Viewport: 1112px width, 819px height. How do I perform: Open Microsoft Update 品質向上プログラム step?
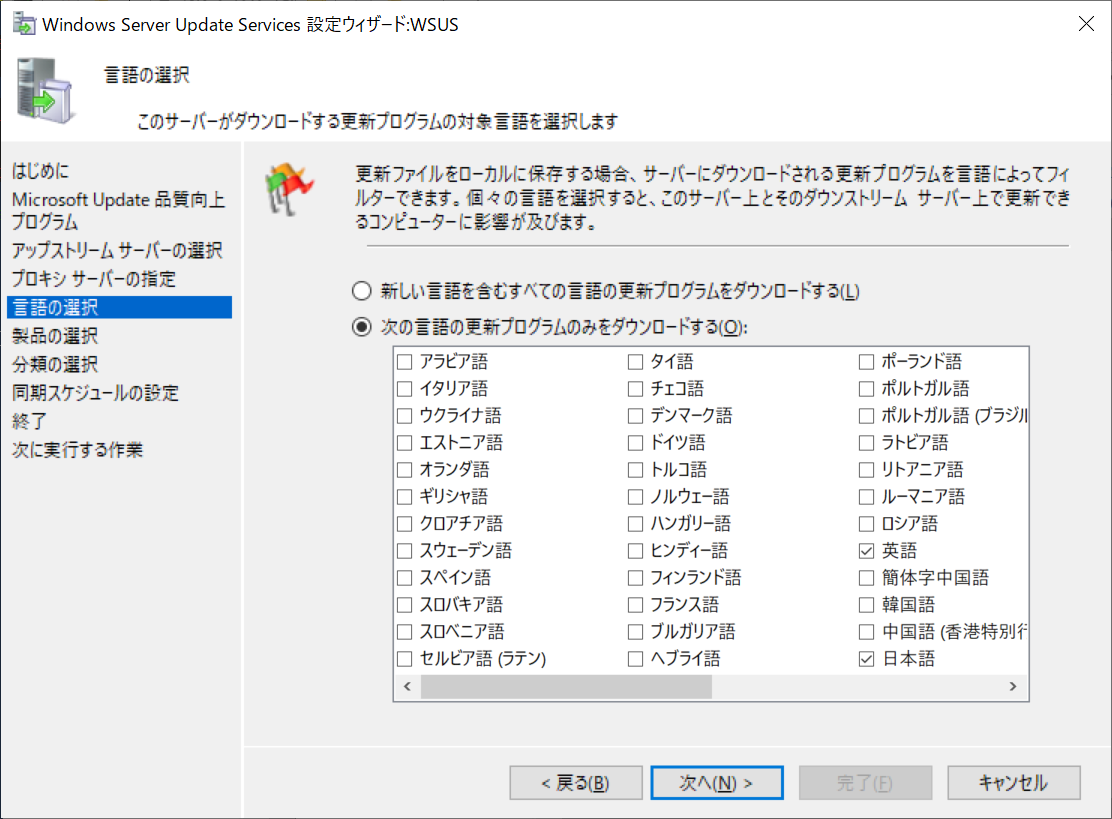[x=118, y=211]
